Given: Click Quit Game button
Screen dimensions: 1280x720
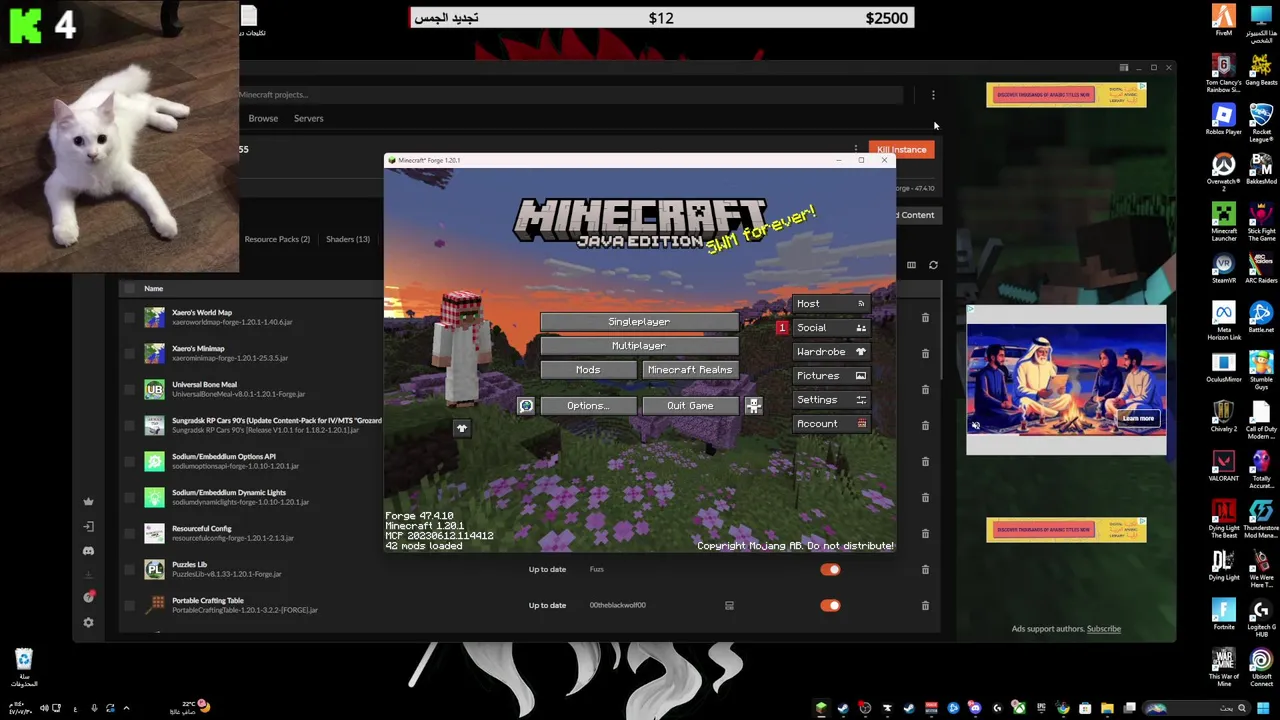Looking at the screenshot, I should tap(690, 406).
